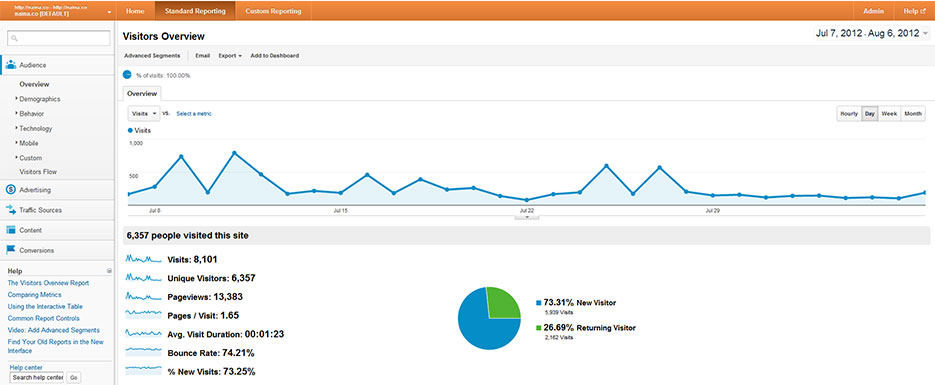The image size is (935, 385).
Task: Open the Home tab
Action: point(135,11)
